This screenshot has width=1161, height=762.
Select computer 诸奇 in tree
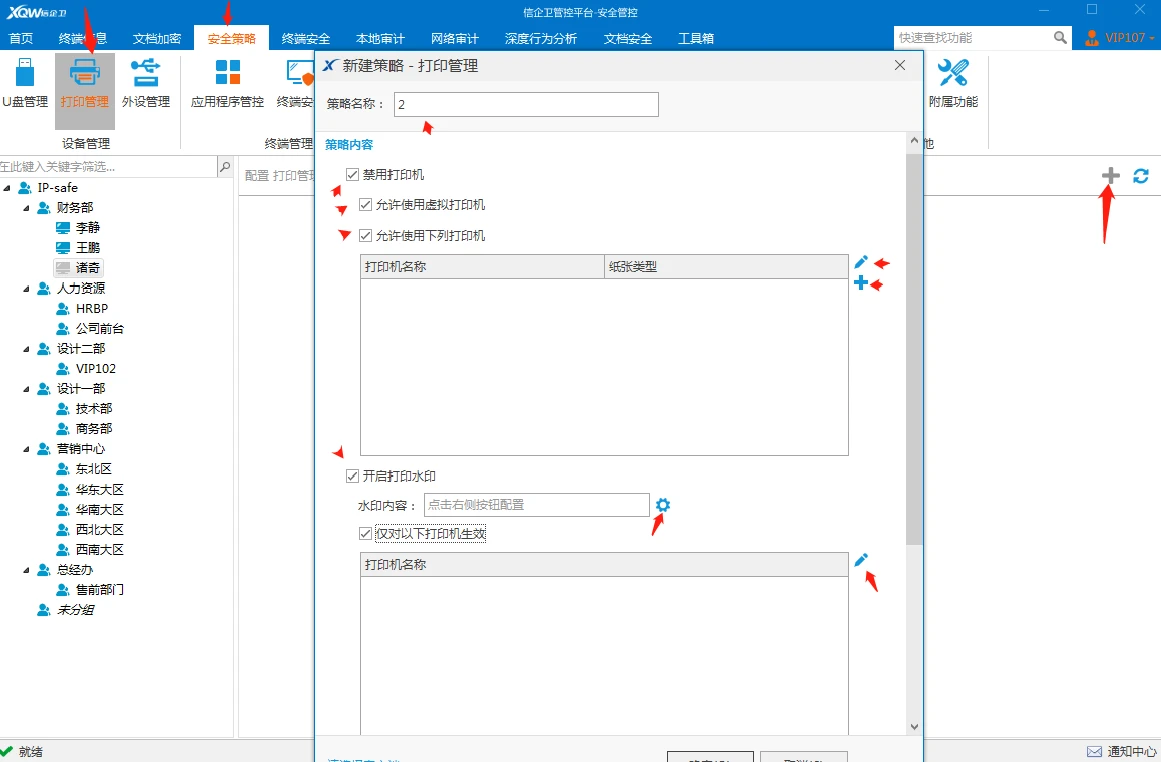pos(78,267)
